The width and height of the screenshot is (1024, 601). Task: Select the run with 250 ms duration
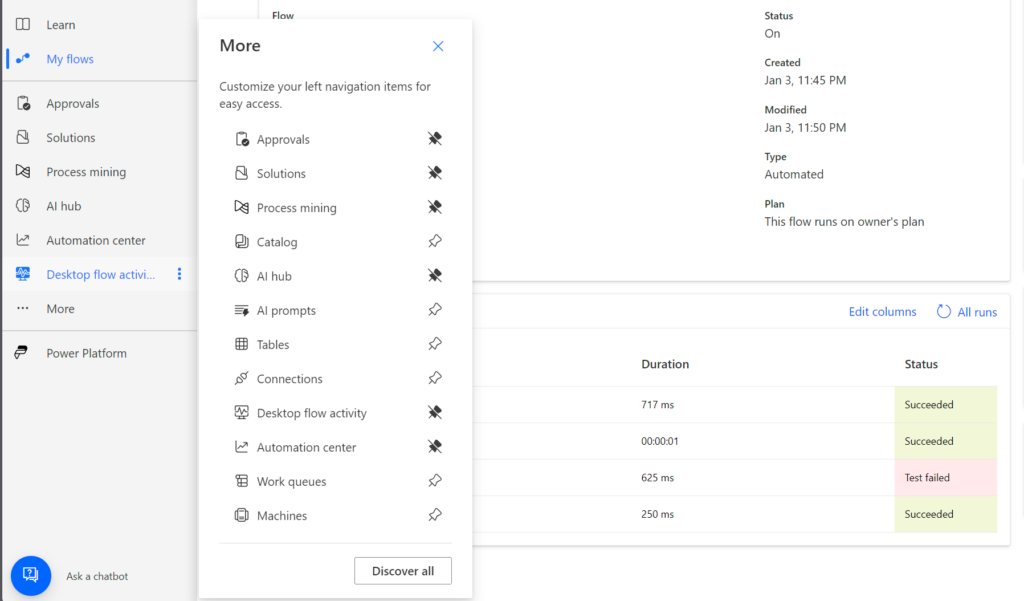(657, 514)
